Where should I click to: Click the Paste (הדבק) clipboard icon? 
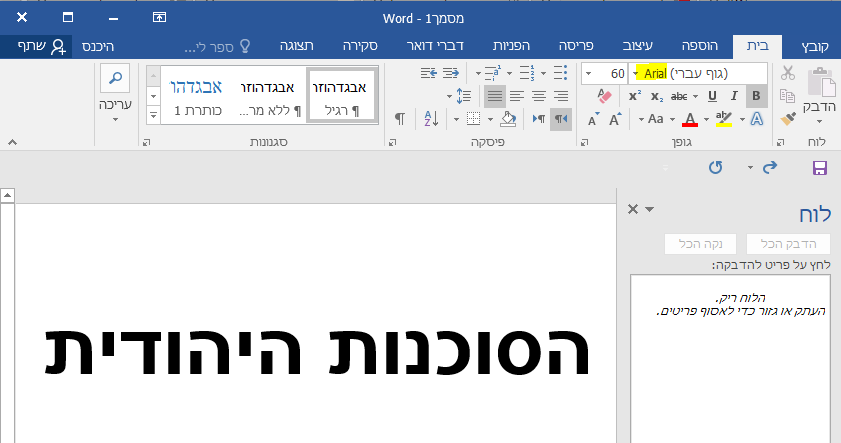(x=821, y=82)
